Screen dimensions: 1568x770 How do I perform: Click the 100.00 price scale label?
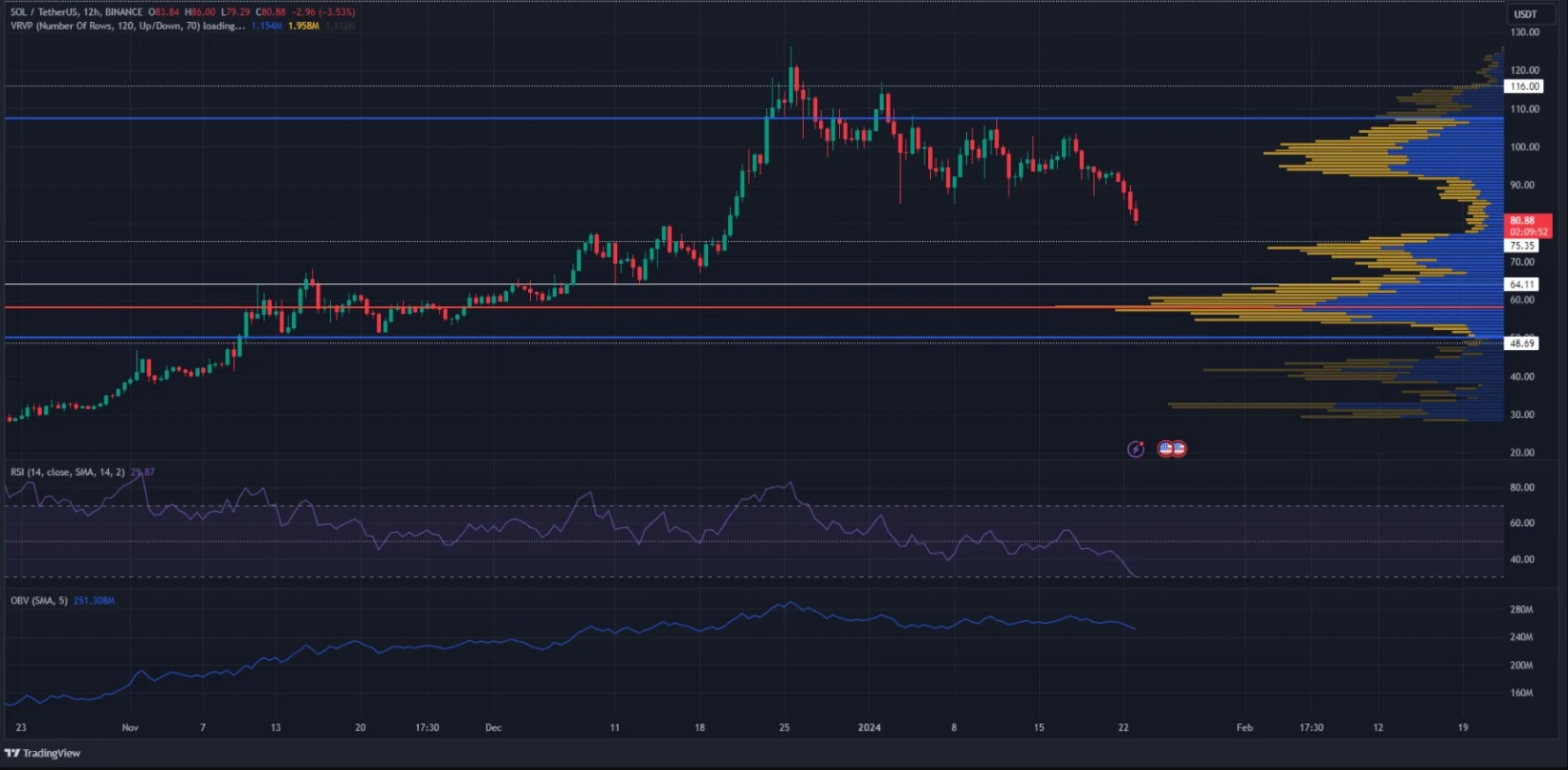(1525, 146)
